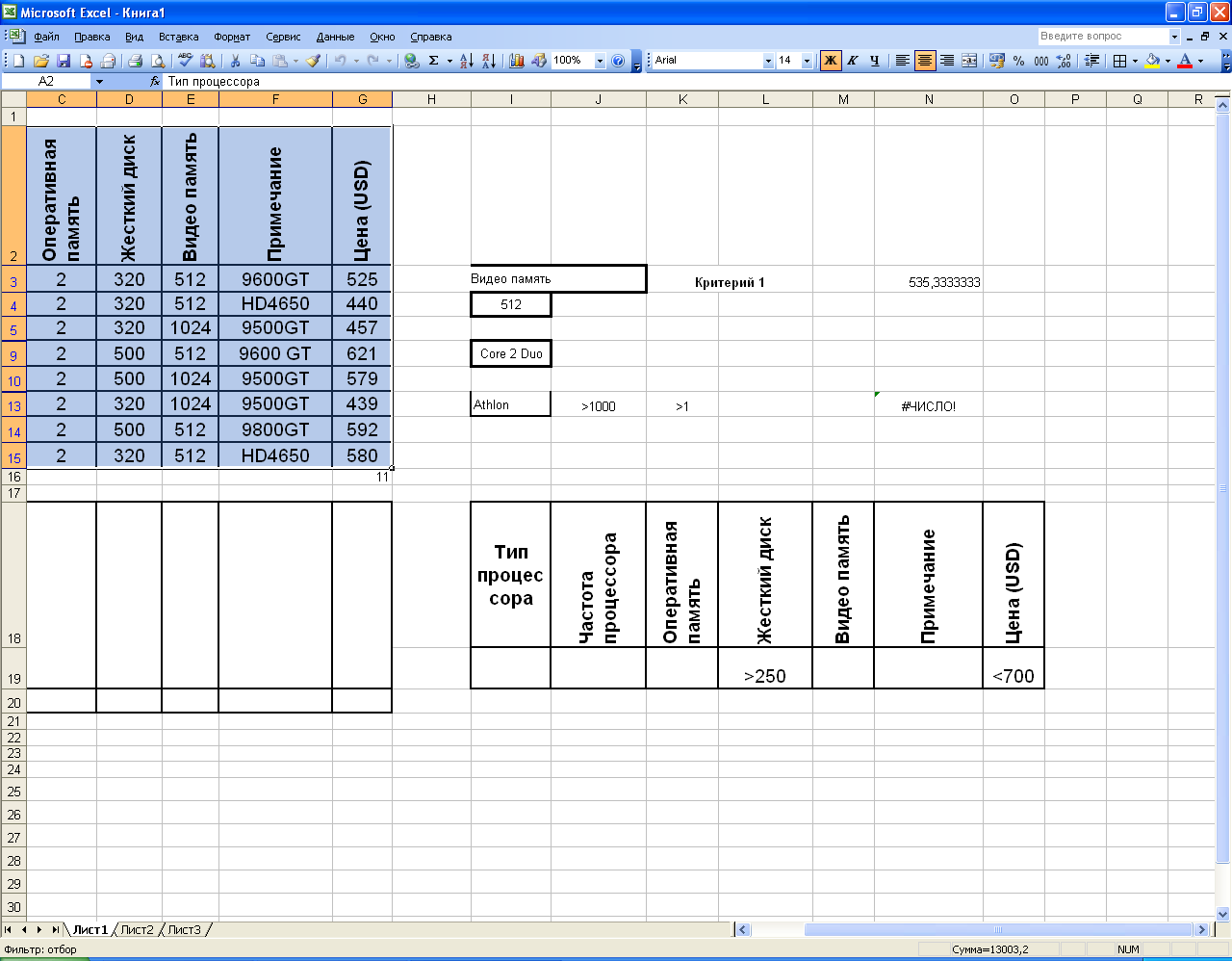
Task: Open the Chart Wizard icon
Action: [x=517, y=61]
